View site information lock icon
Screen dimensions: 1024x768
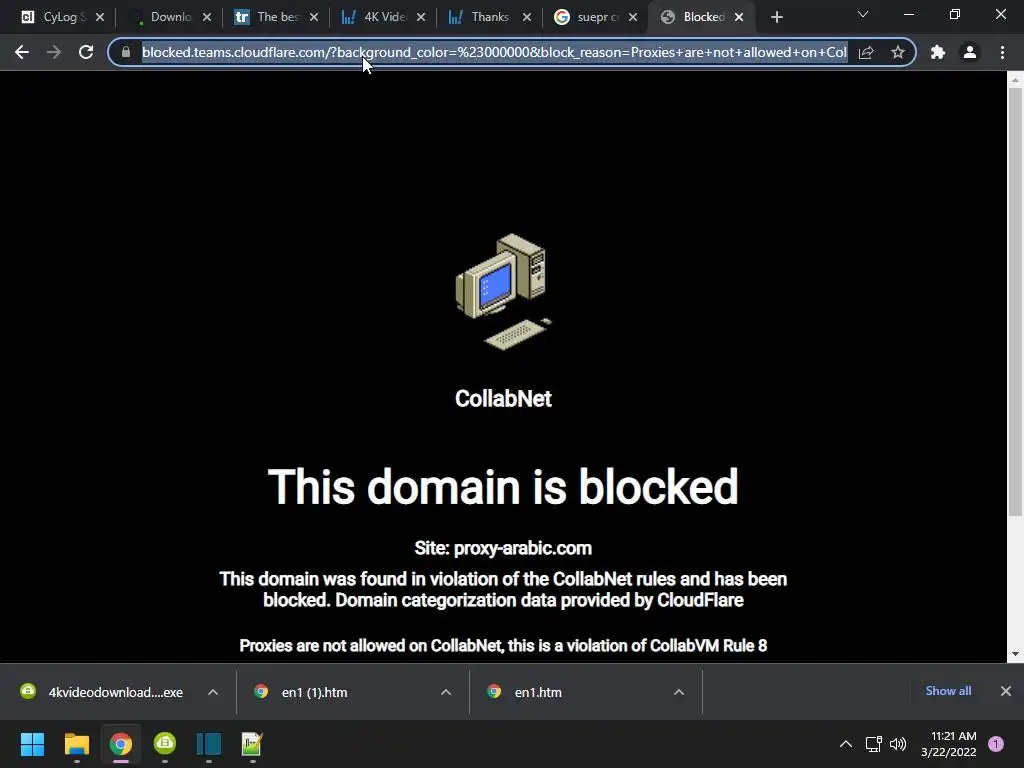pyautogui.click(x=126, y=52)
